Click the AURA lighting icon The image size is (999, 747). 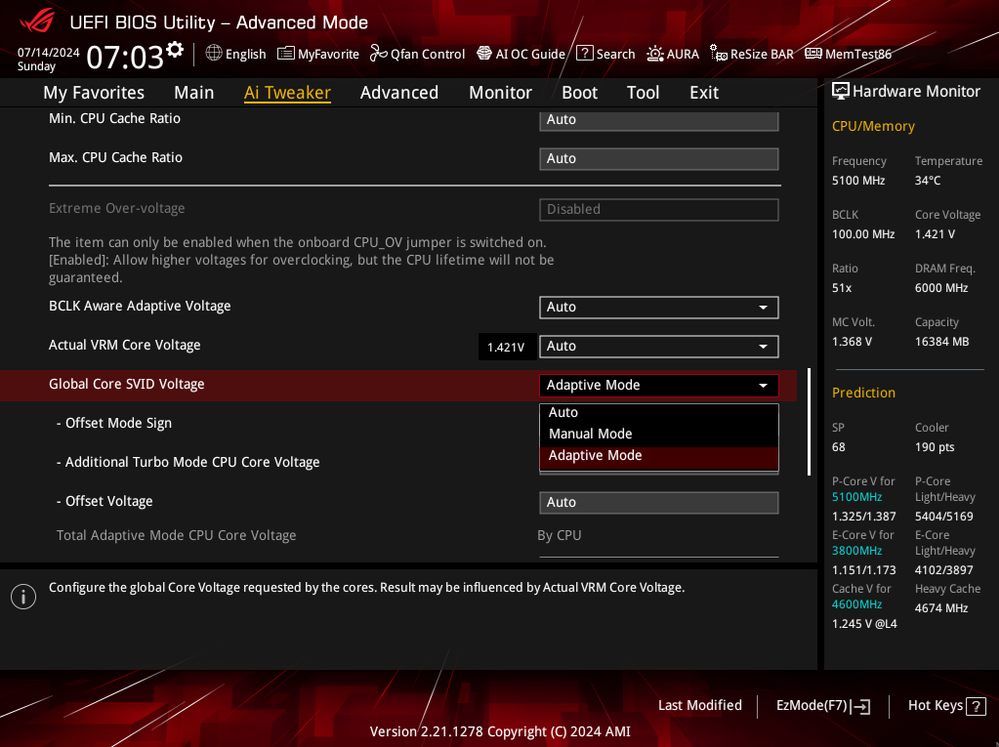655,54
